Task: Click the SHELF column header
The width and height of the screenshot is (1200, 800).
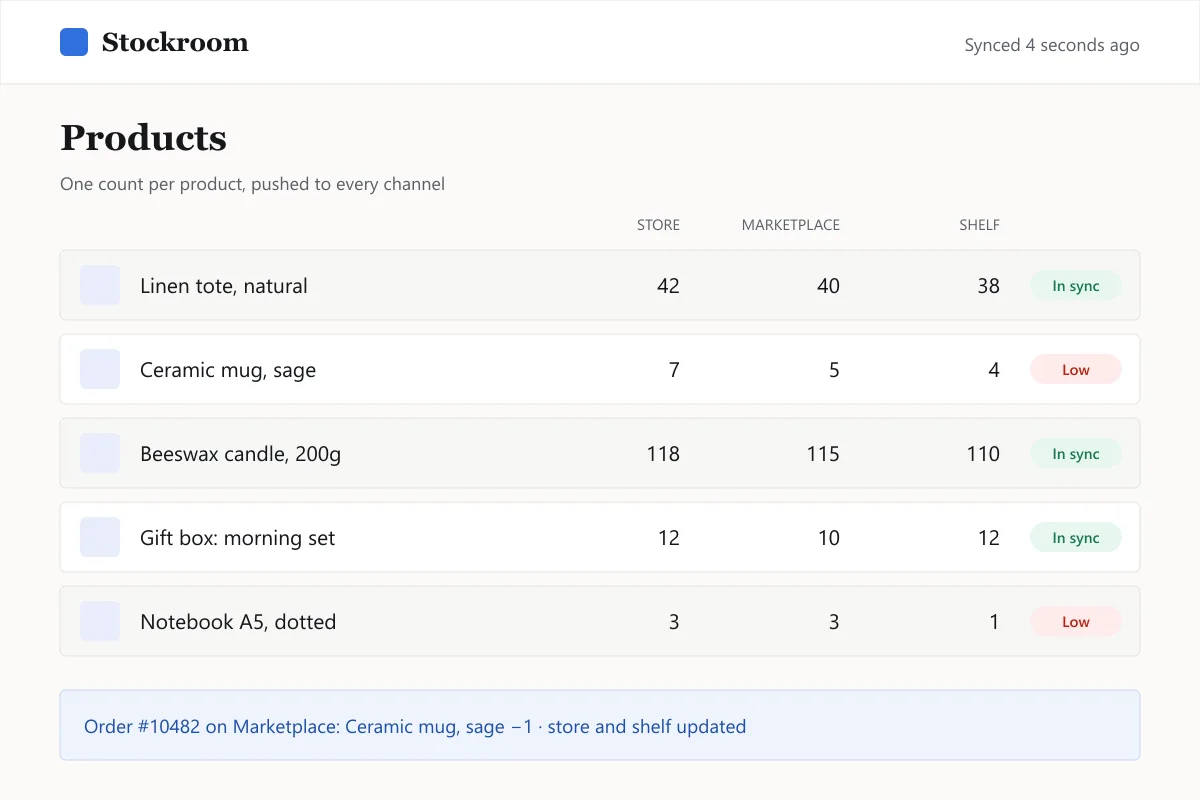Action: (x=979, y=225)
